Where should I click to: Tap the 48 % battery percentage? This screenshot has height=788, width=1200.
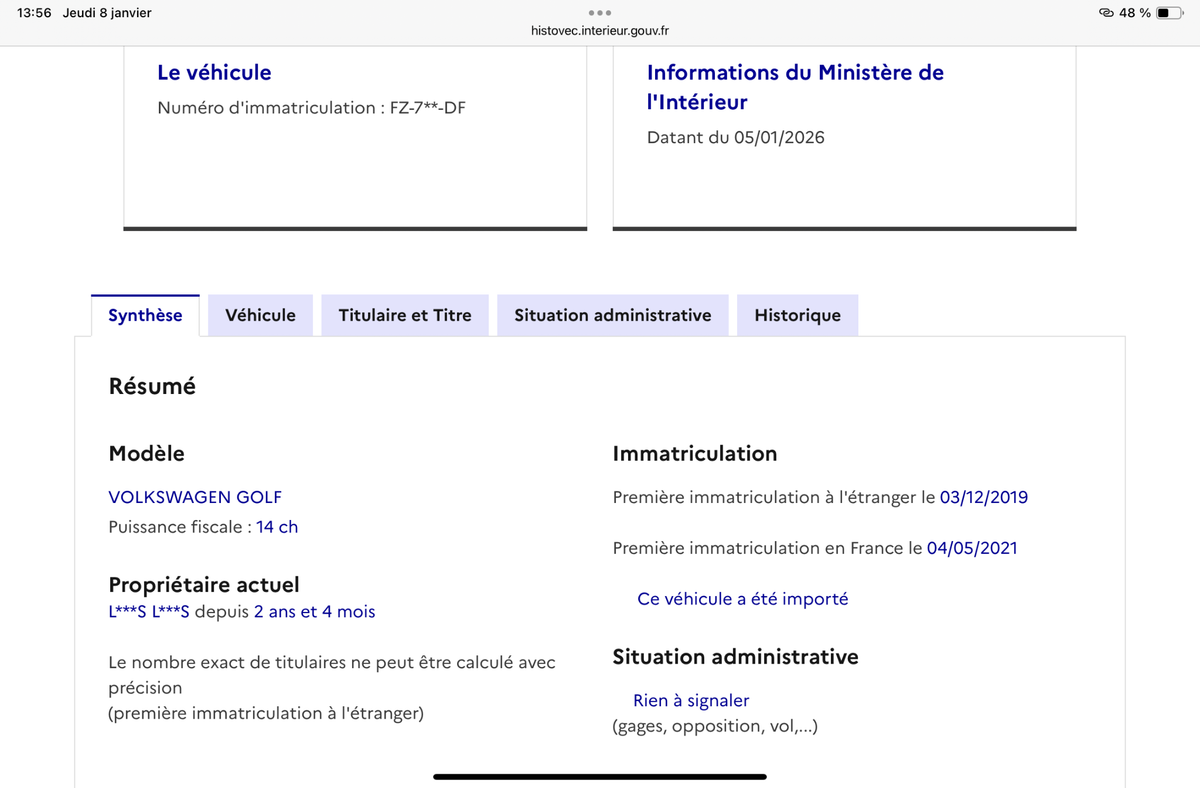pos(1135,13)
